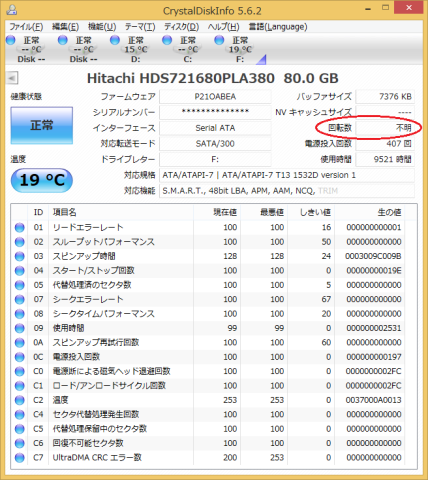
Task: Click the buffer size value 7376 KB
Action: [x=385, y=97]
